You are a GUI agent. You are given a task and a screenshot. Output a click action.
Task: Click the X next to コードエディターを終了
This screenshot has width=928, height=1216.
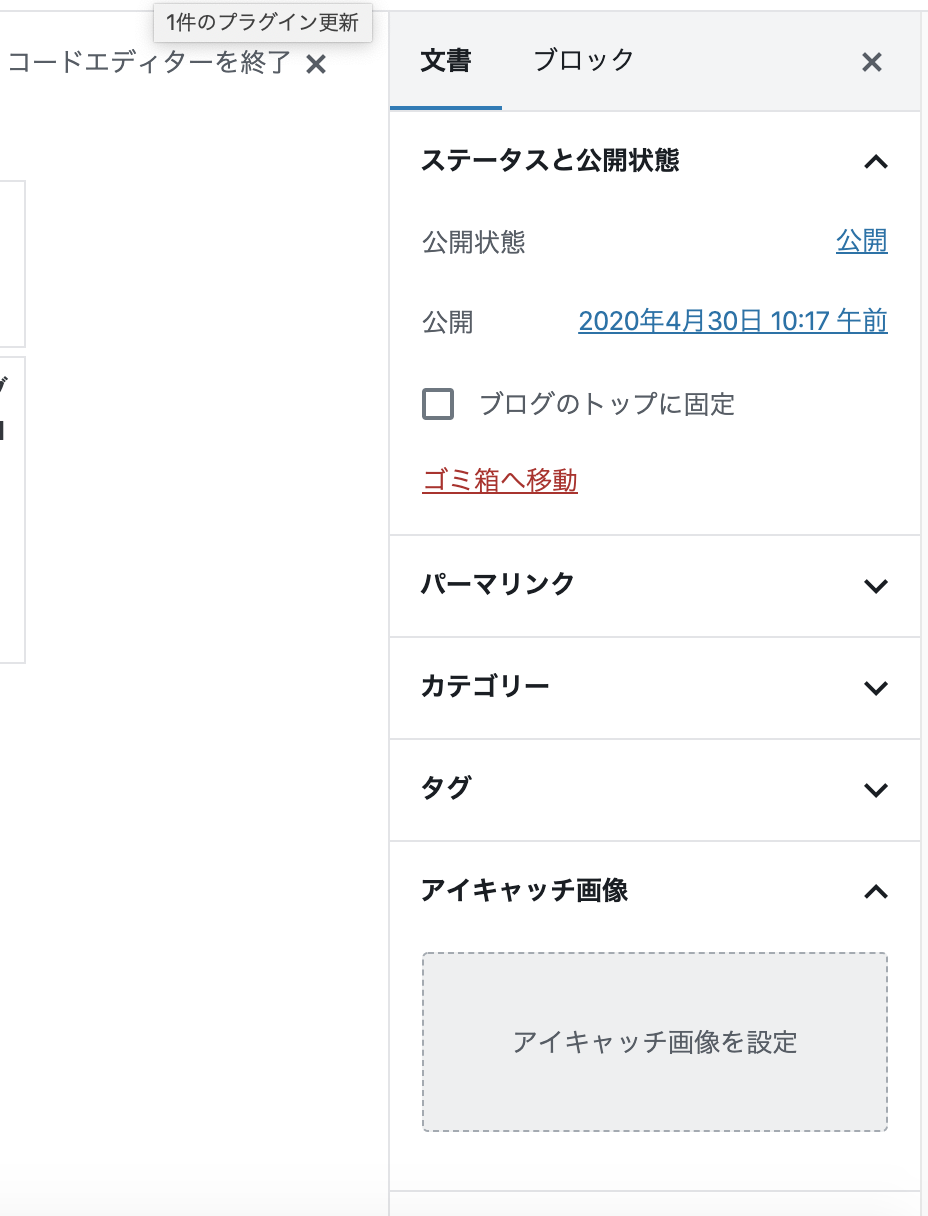(x=317, y=64)
